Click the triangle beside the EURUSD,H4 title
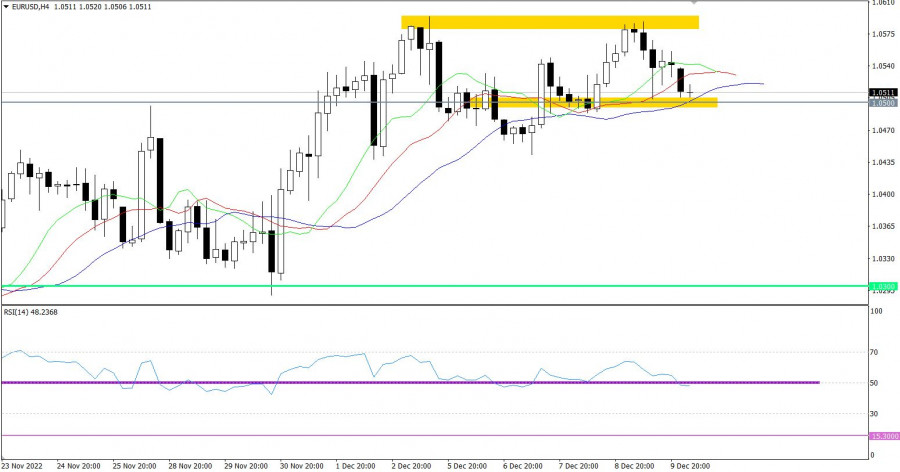Image resolution: width=900 pixels, height=472 pixels. pyautogui.click(x=7, y=7)
